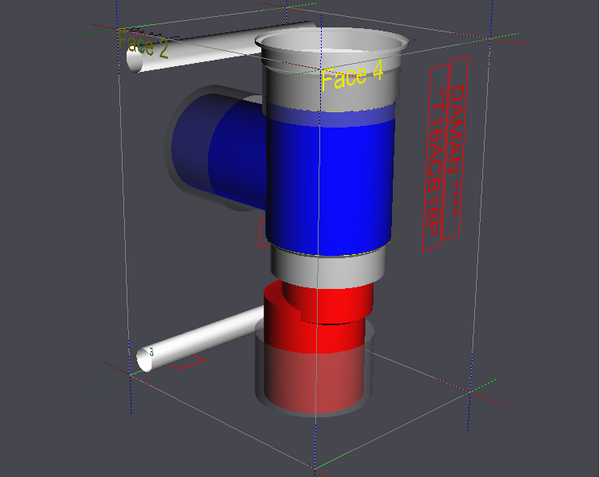This screenshot has width=600, height=477.
Task: Pick the solid red stepped cylinder
Action: tap(318, 317)
